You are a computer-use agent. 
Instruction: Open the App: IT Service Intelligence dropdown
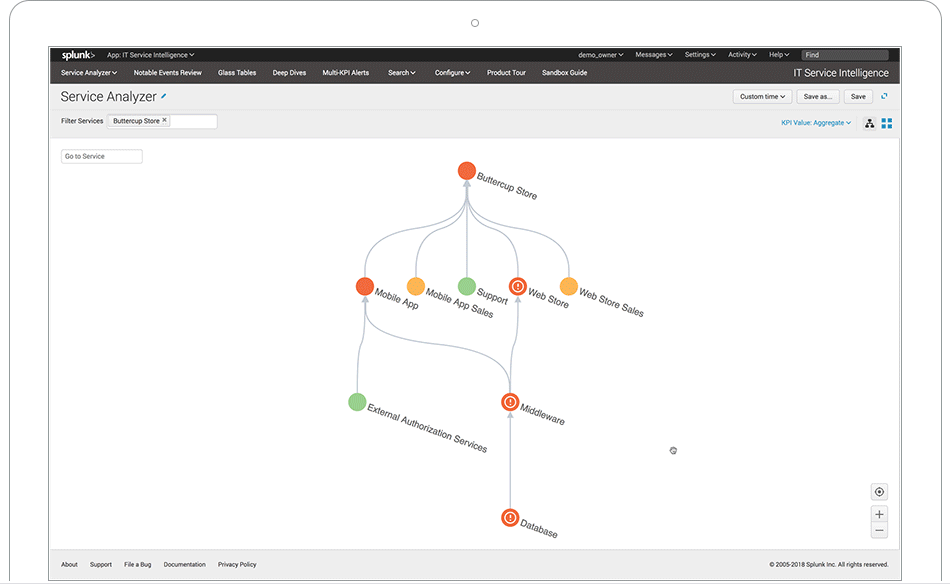point(150,55)
